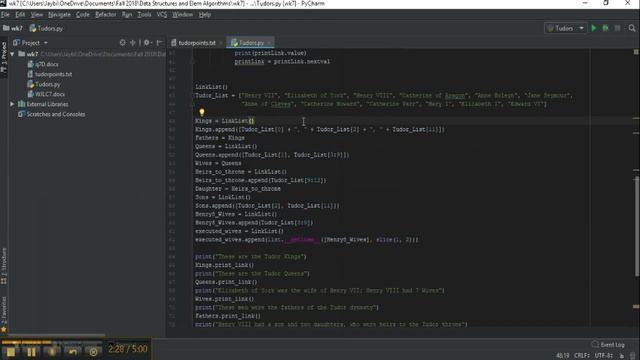Click the lock read-only status icon
640x360 pixels.
tap(622, 356)
